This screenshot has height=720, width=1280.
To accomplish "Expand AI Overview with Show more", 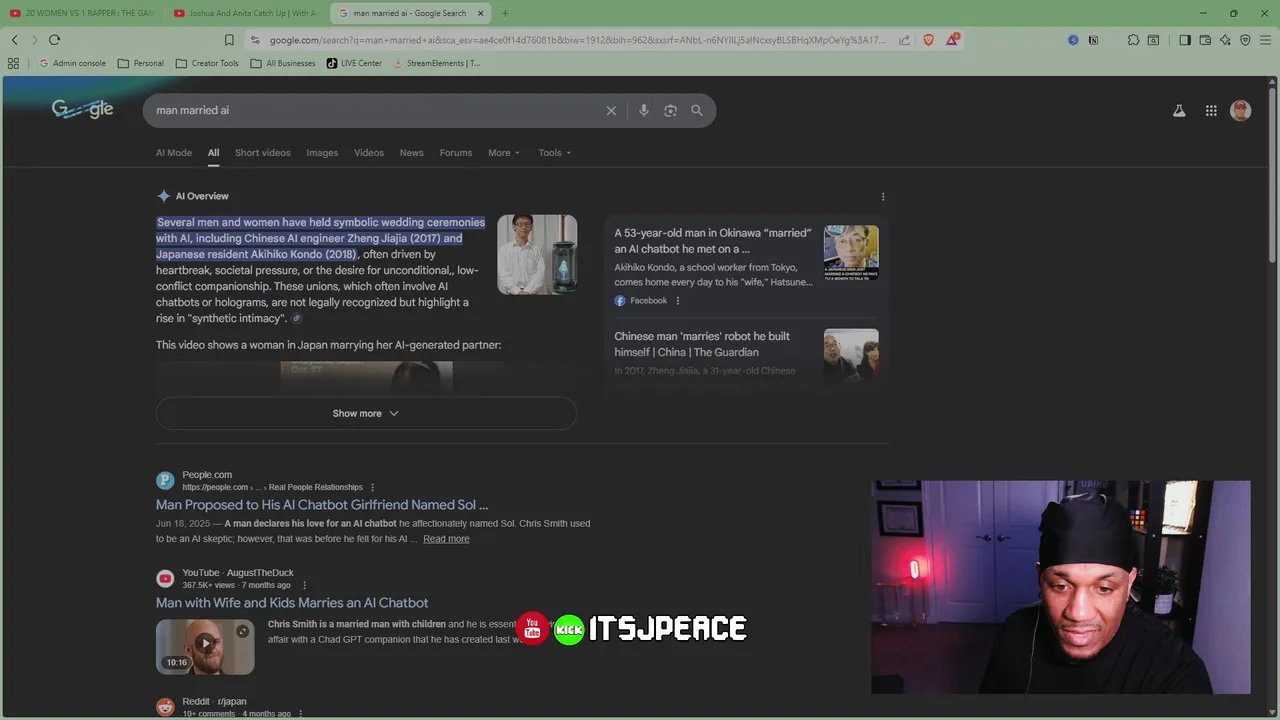I will 366,414.
